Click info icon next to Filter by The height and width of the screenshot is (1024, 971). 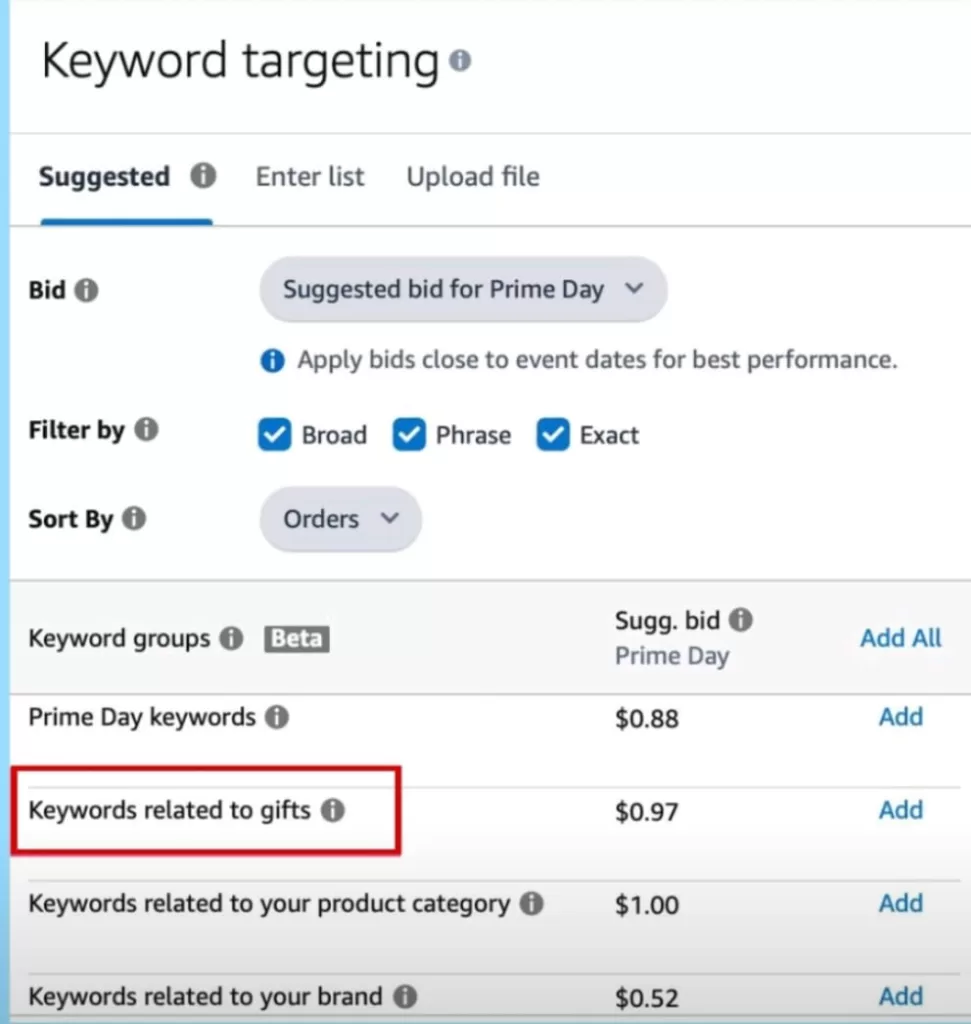[146, 430]
